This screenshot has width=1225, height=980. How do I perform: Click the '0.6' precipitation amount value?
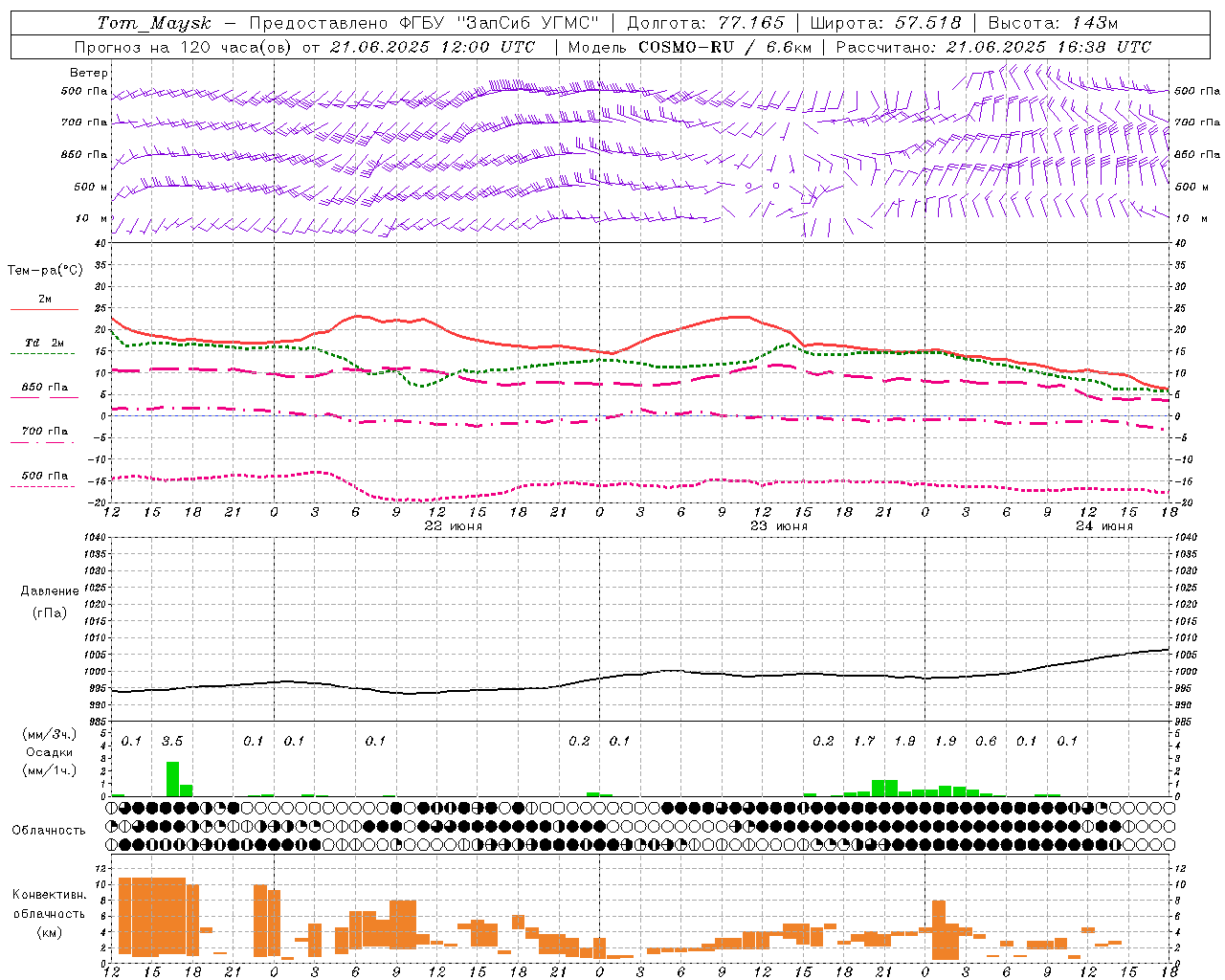[x=986, y=741]
